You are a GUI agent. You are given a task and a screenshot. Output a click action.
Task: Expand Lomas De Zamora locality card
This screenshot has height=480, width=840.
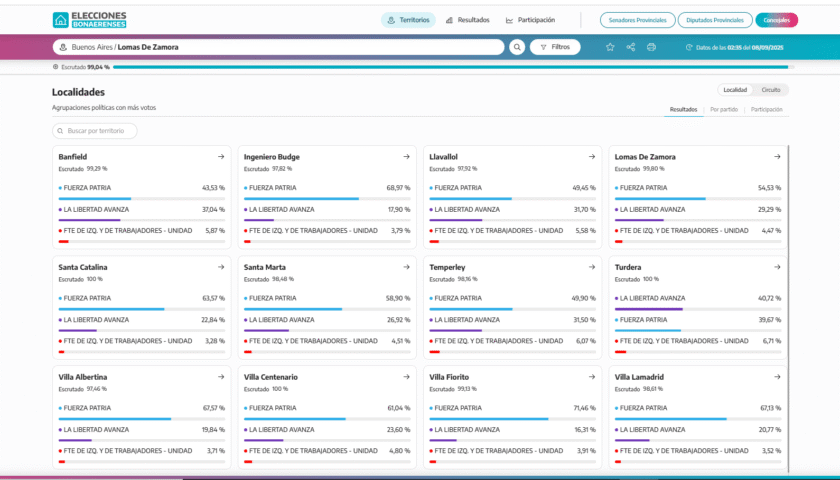pyautogui.click(x=777, y=157)
